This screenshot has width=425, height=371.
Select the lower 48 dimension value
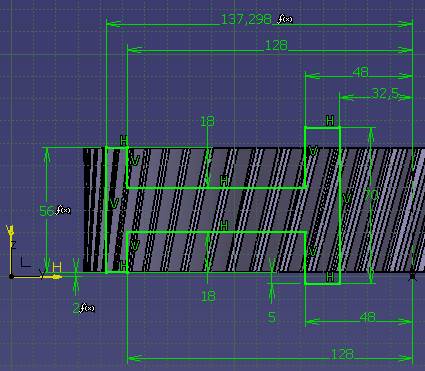(x=368, y=317)
